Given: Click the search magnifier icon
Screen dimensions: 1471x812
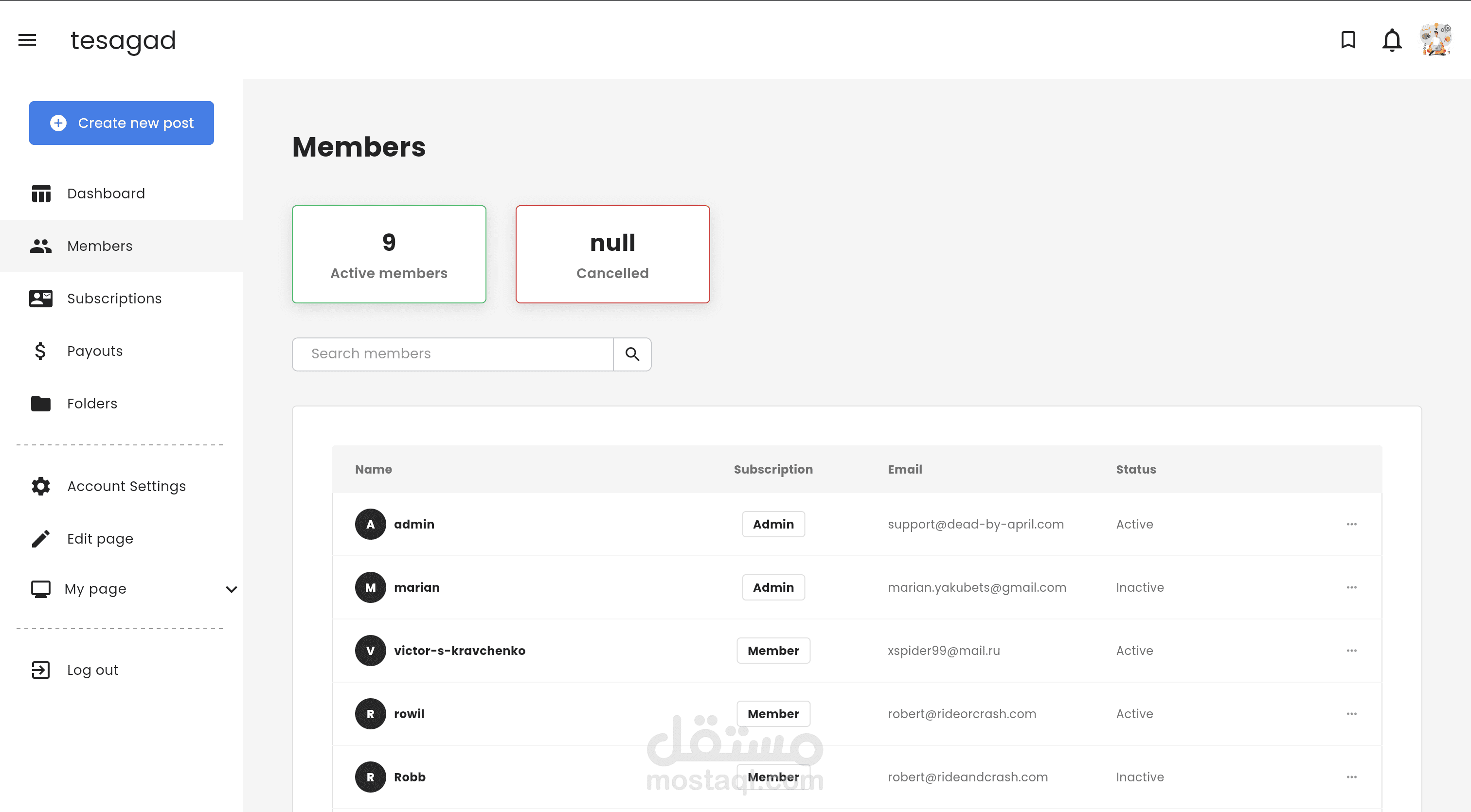Looking at the screenshot, I should (x=632, y=354).
